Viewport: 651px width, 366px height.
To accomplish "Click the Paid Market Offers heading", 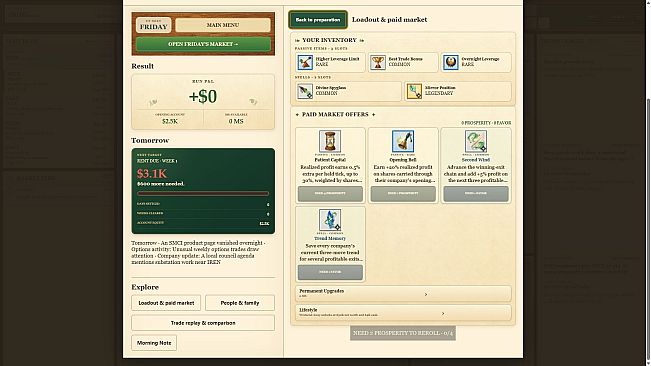I will 335,114.
